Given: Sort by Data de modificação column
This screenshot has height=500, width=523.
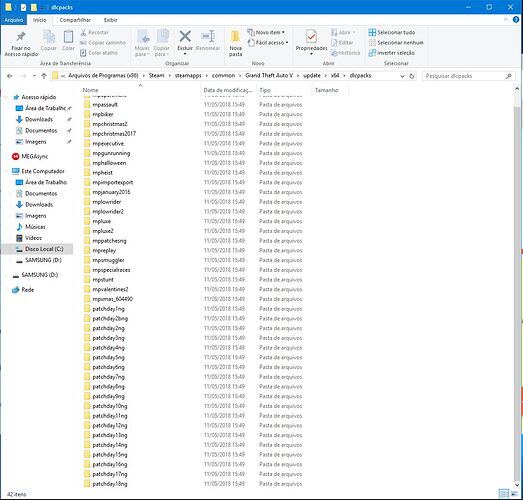Looking at the screenshot, I should [x=228, y=90].
